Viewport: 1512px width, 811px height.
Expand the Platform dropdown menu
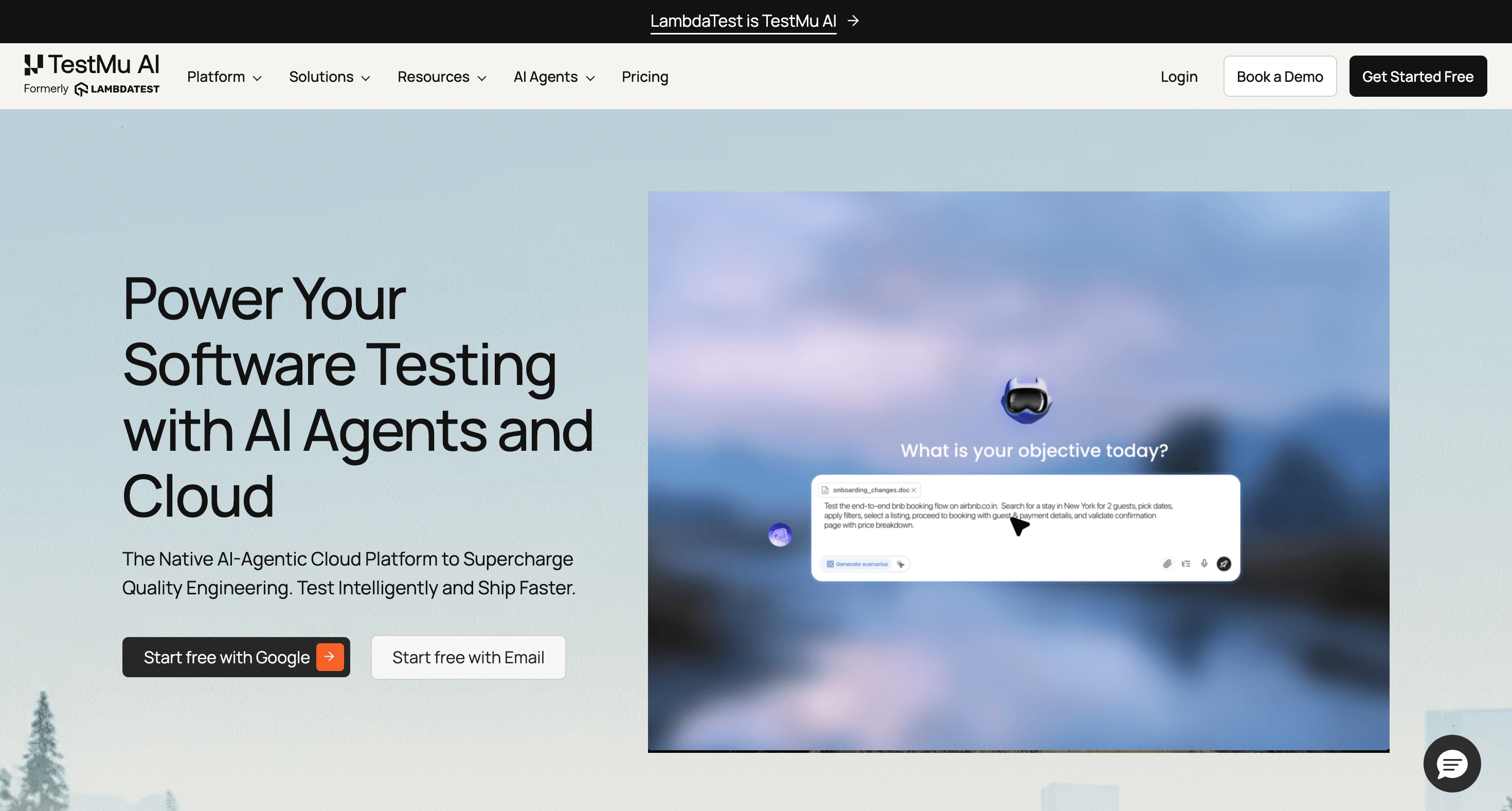pos(224,77)
